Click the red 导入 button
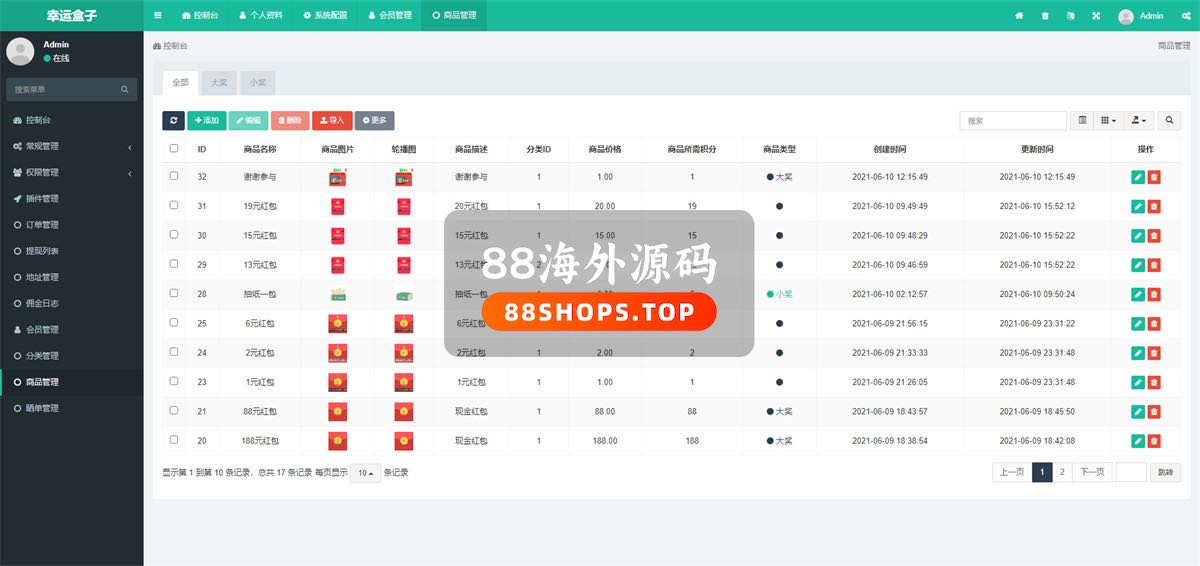This screenshot has height=566, width=1200. click(332, 120)
